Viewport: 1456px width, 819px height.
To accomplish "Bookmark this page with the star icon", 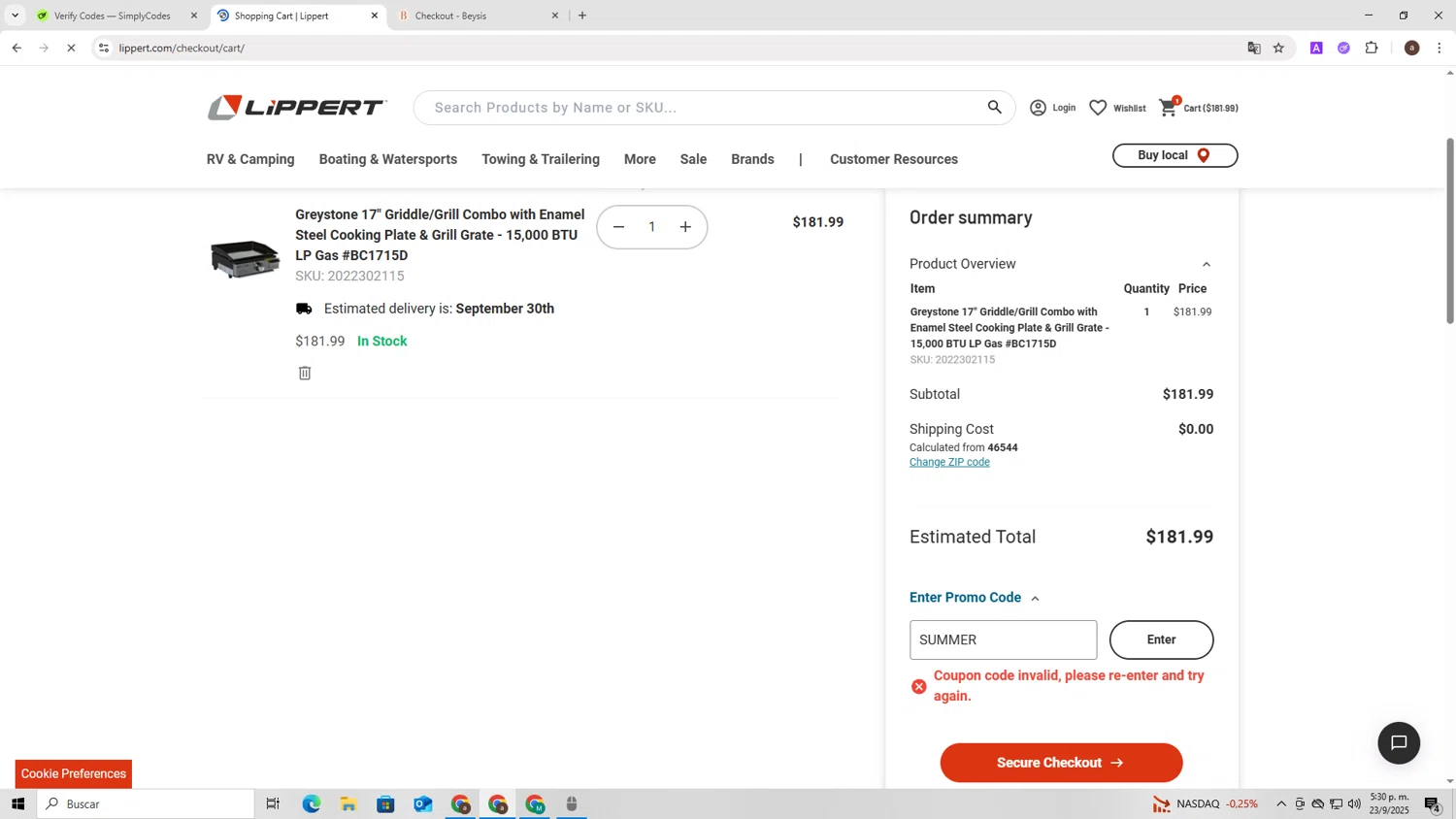I will click(1278, 48).
